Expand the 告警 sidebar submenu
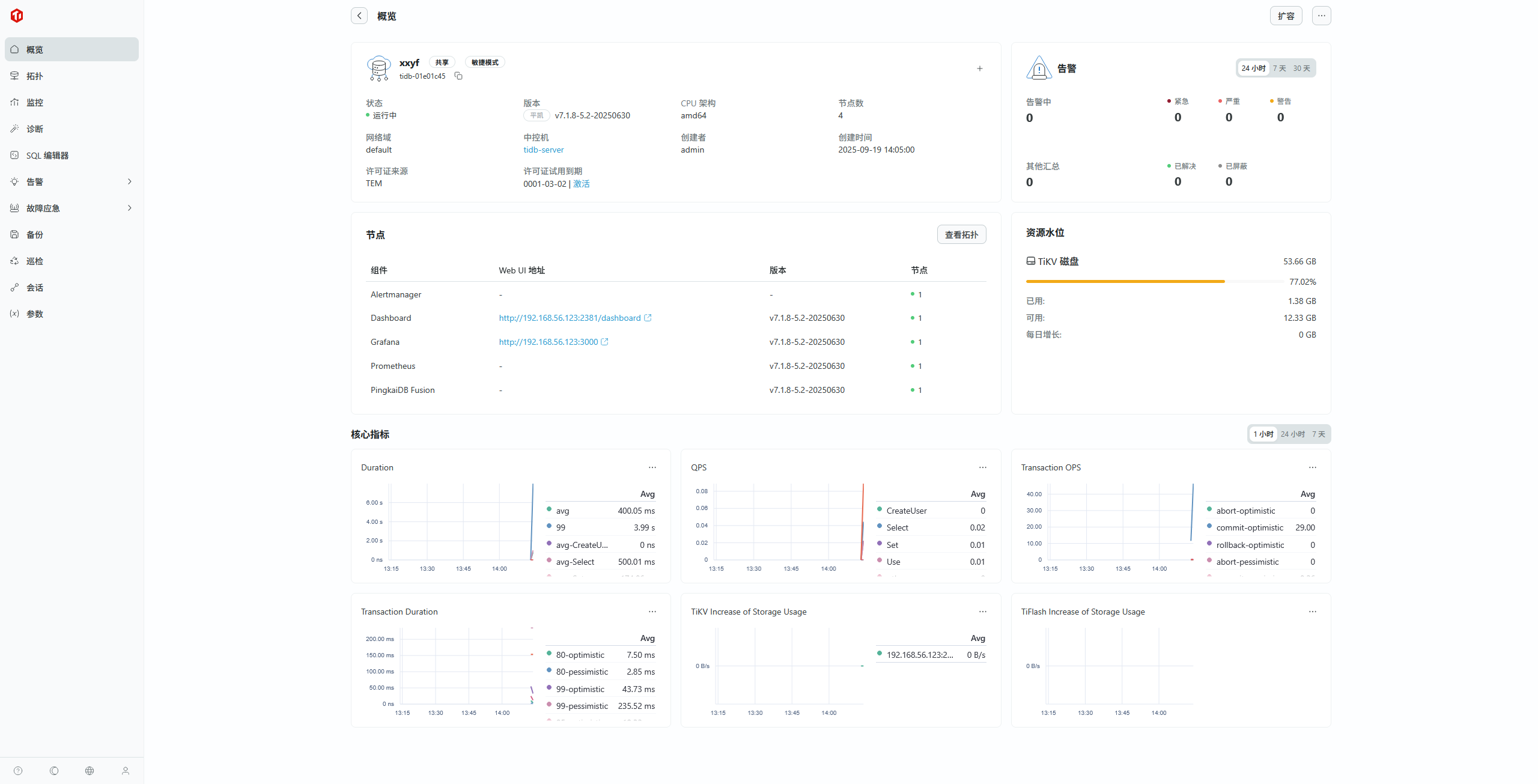 click(129, 181)
